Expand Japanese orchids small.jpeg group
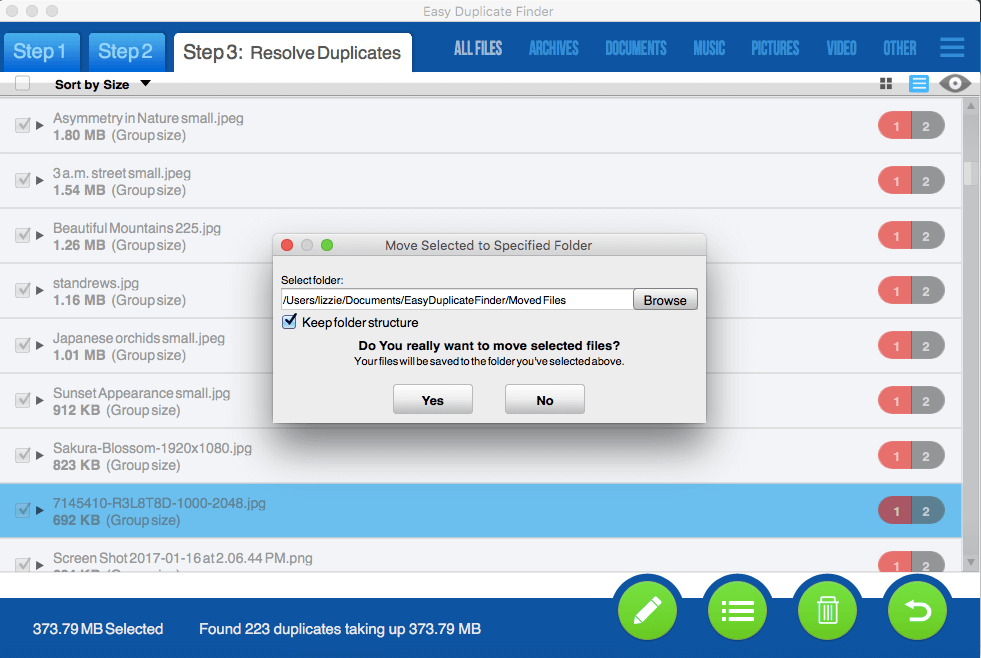 (39, 346)
